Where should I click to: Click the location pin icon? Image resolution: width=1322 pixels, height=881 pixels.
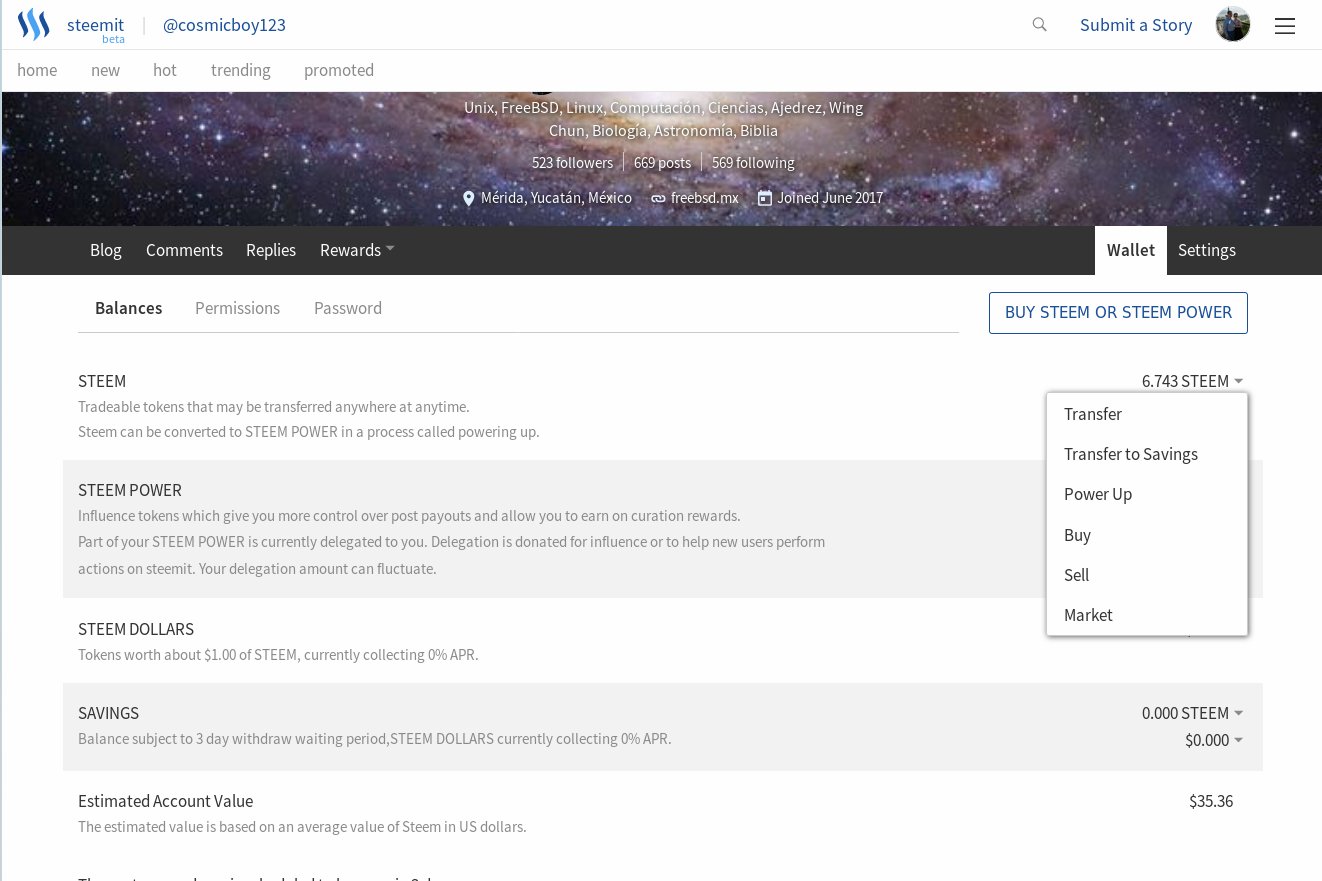[x=468, y=198]
